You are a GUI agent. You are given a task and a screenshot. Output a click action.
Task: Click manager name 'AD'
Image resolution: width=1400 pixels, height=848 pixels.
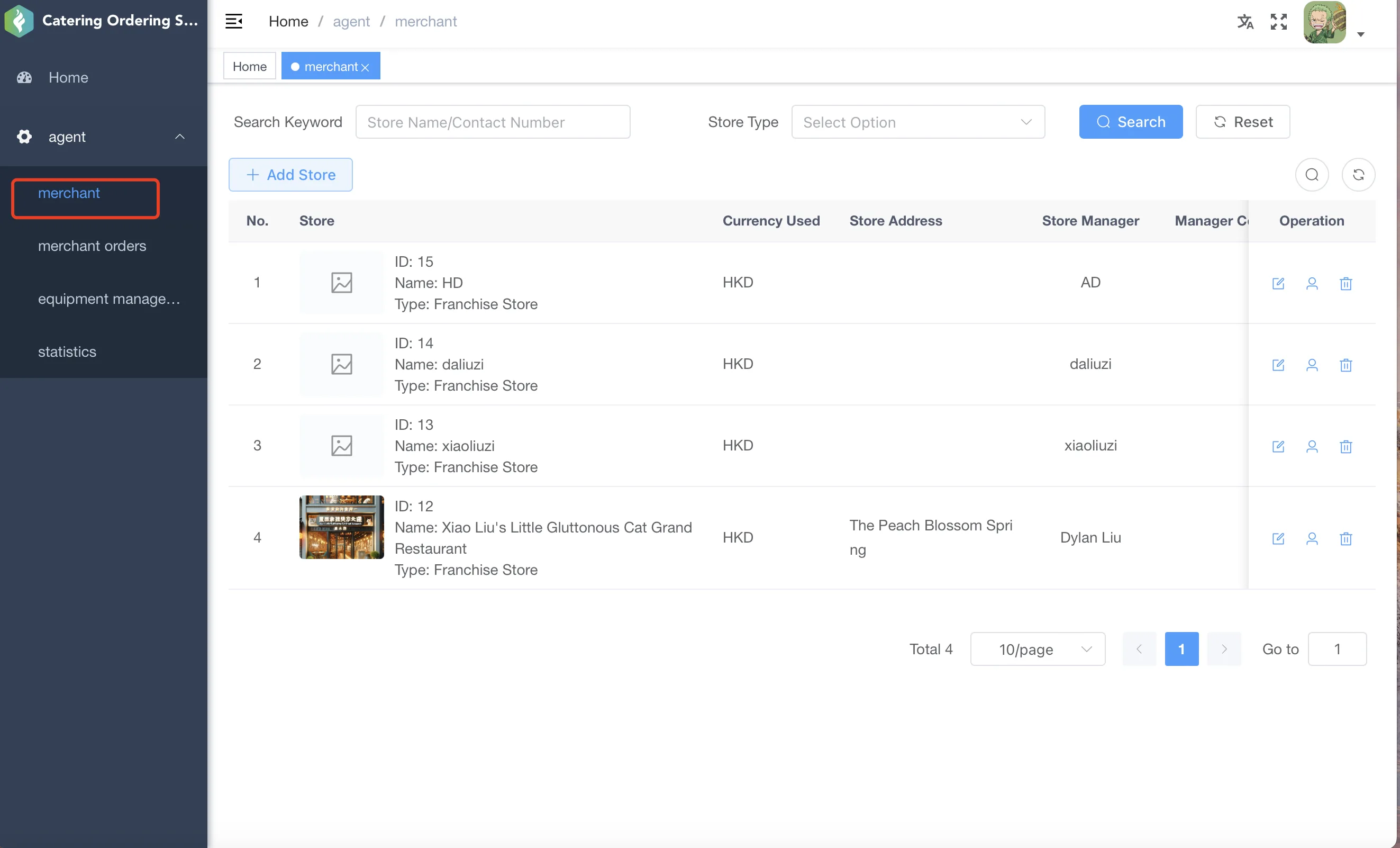pos(1090,283)
